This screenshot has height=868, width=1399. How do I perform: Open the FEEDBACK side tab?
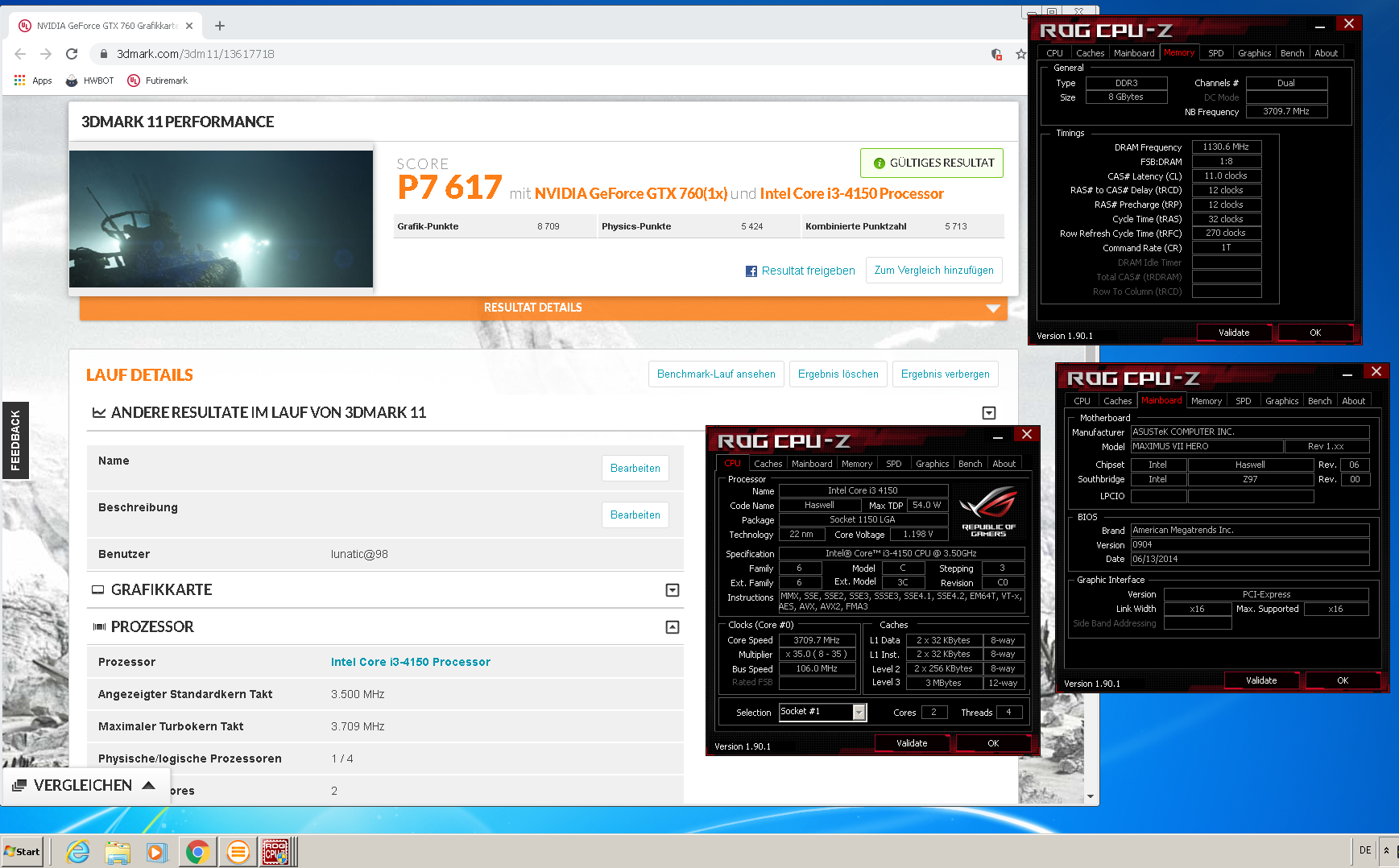pos(15,440)
